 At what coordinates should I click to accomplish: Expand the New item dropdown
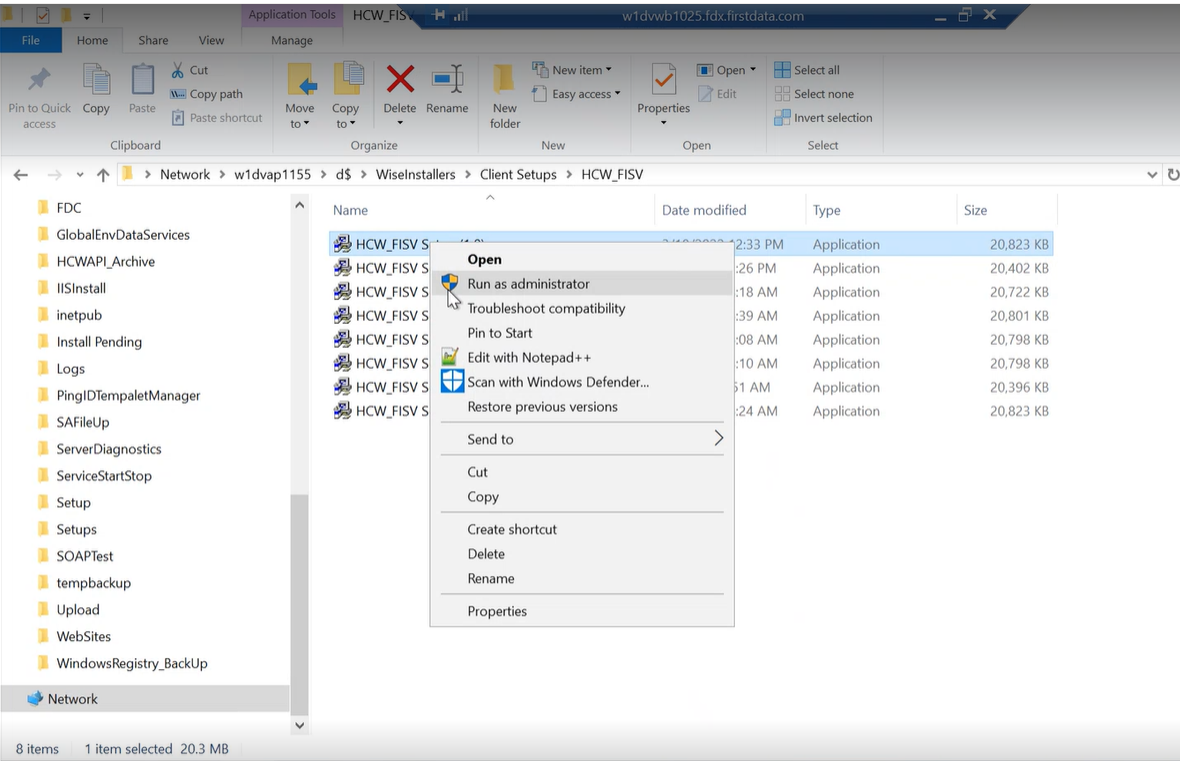609,70
